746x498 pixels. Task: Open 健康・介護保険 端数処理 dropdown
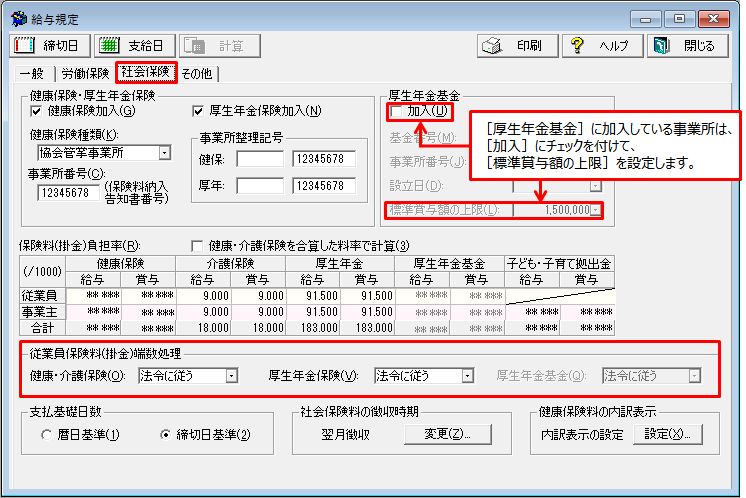point(231,376)
